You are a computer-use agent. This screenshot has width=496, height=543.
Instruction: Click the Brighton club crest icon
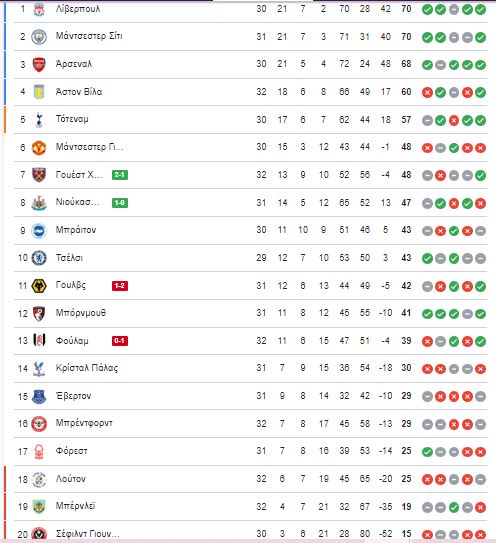[x=39, y=231]
